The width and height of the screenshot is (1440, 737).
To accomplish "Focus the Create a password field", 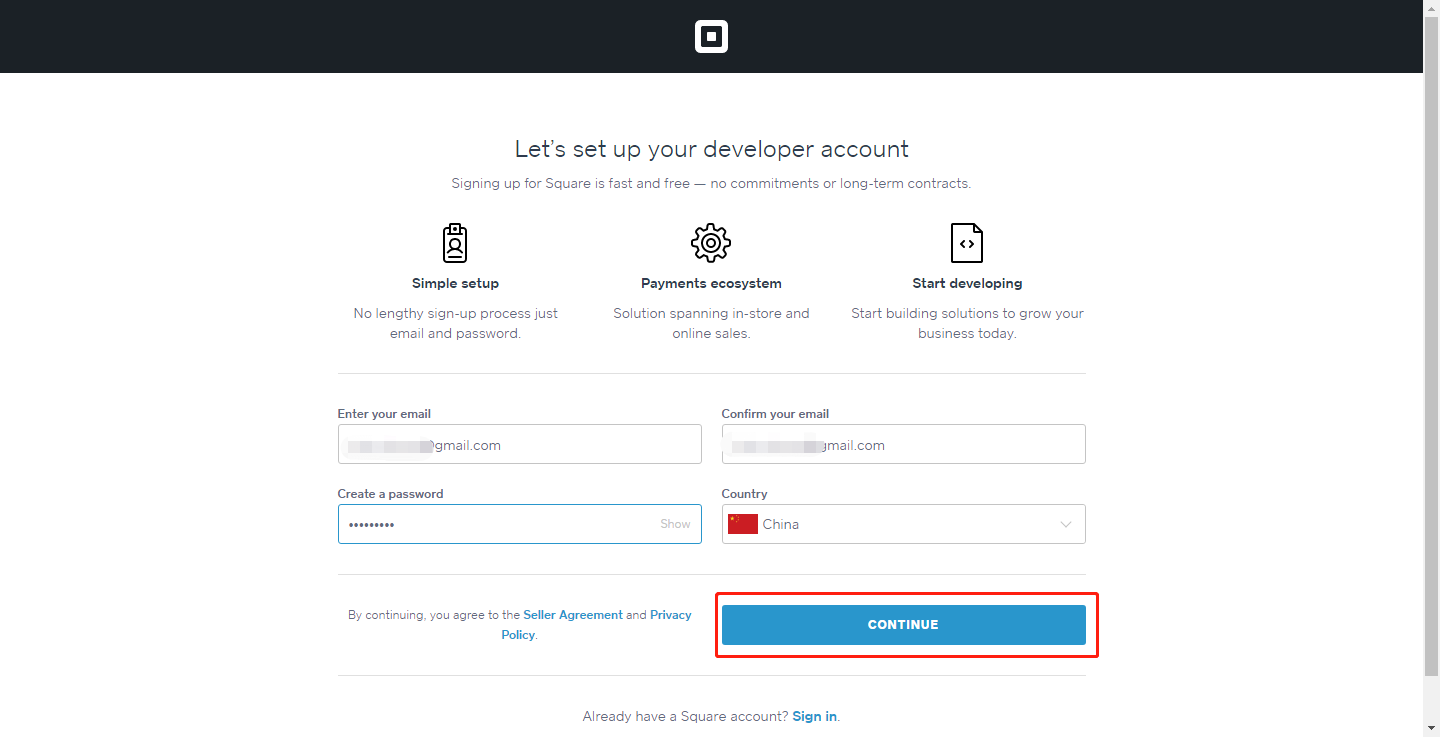I will coord(519,524).
